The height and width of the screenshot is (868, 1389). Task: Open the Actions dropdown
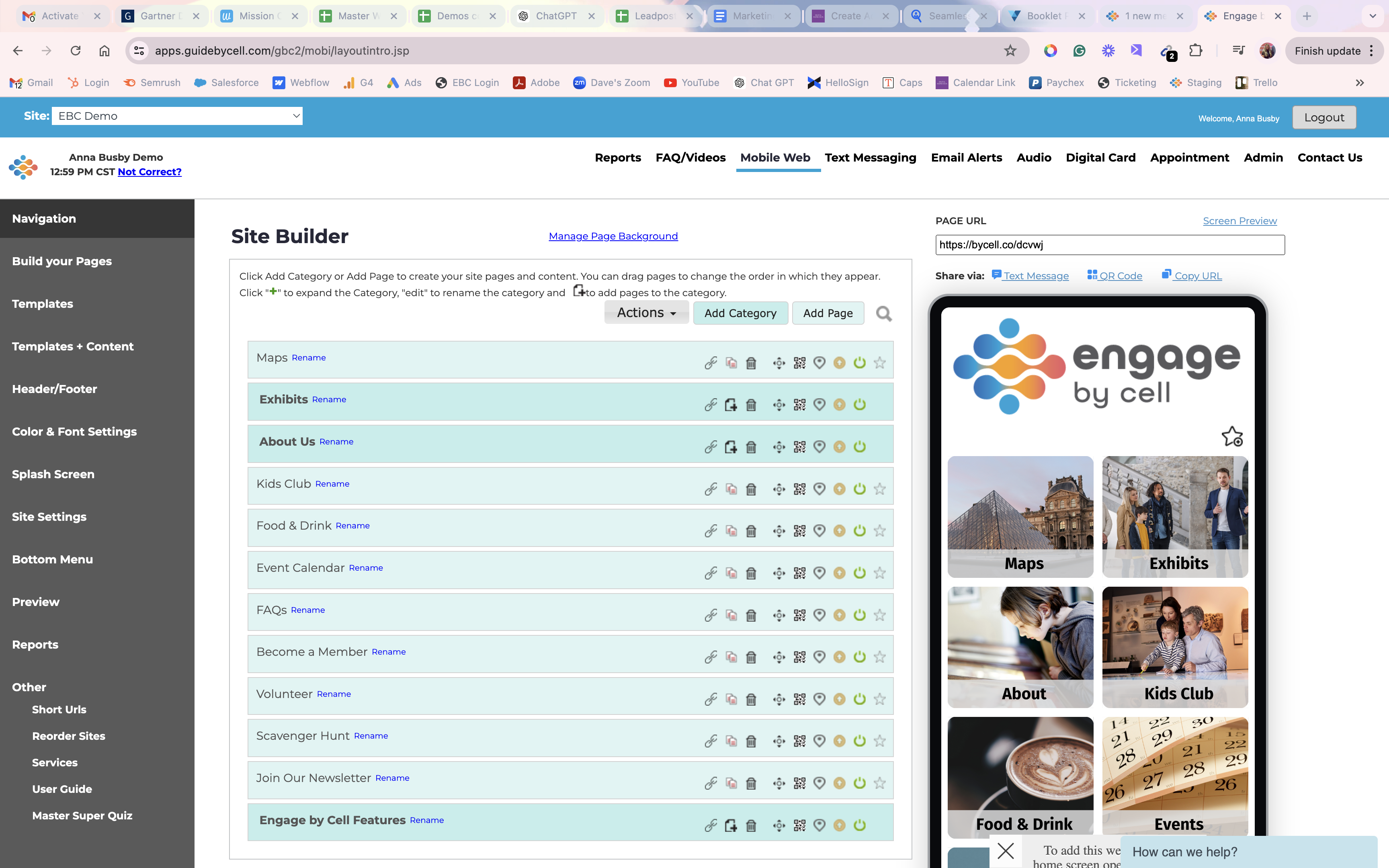646,312
